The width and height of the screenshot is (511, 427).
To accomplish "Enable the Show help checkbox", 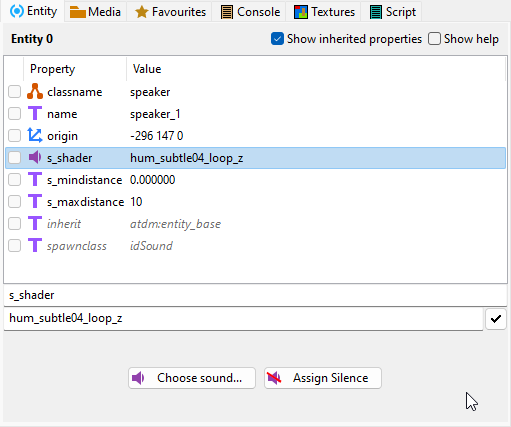I will point(434,39).
